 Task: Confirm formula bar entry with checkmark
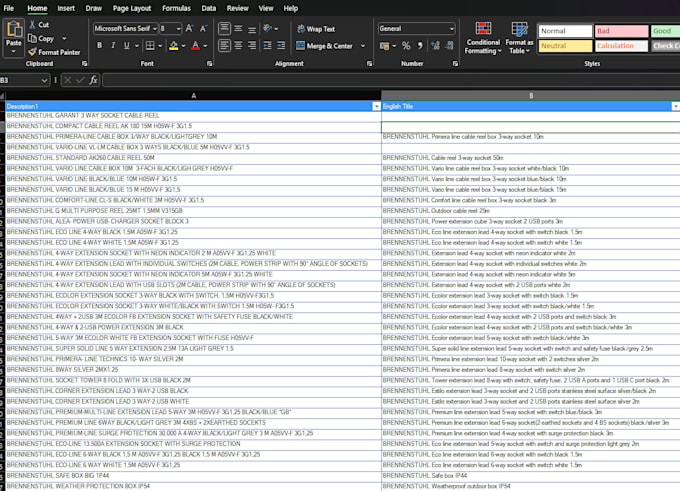(80, 80)
